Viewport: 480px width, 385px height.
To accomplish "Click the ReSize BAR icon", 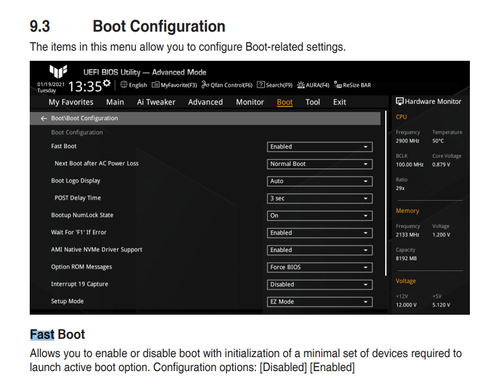I will [338, 85].
